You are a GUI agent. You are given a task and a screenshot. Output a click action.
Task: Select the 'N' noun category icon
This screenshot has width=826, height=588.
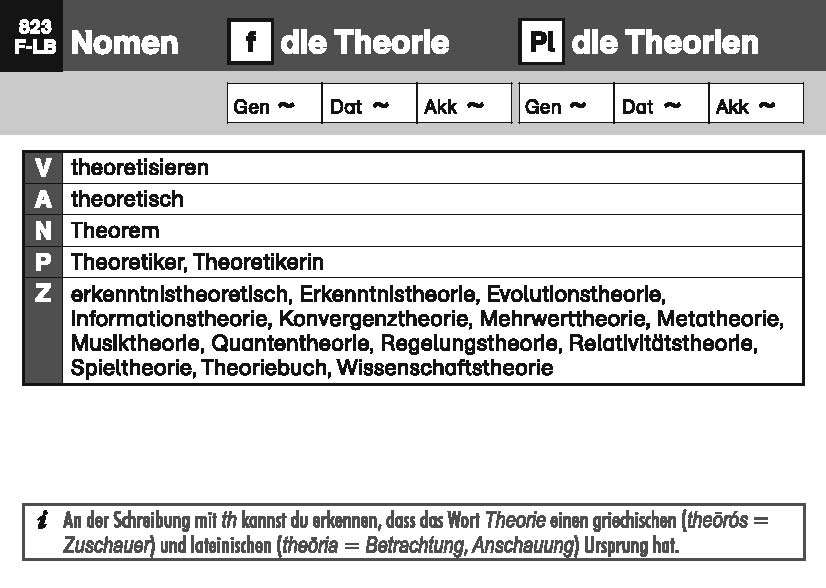[42, 231]
